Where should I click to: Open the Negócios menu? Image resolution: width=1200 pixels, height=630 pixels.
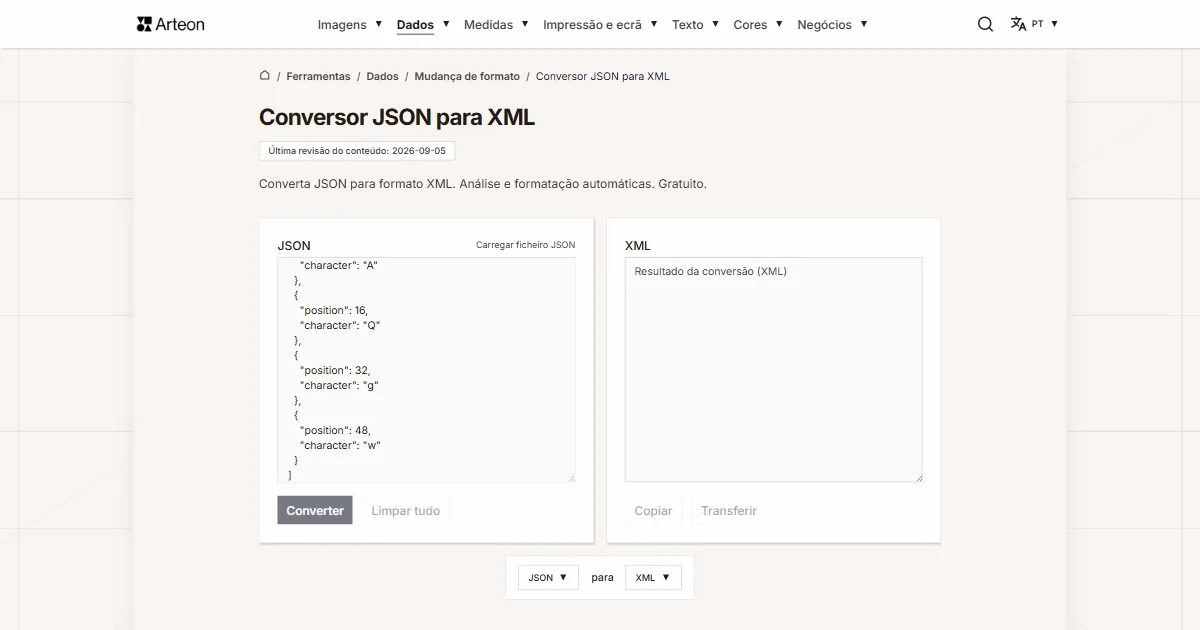click(832, 24)
